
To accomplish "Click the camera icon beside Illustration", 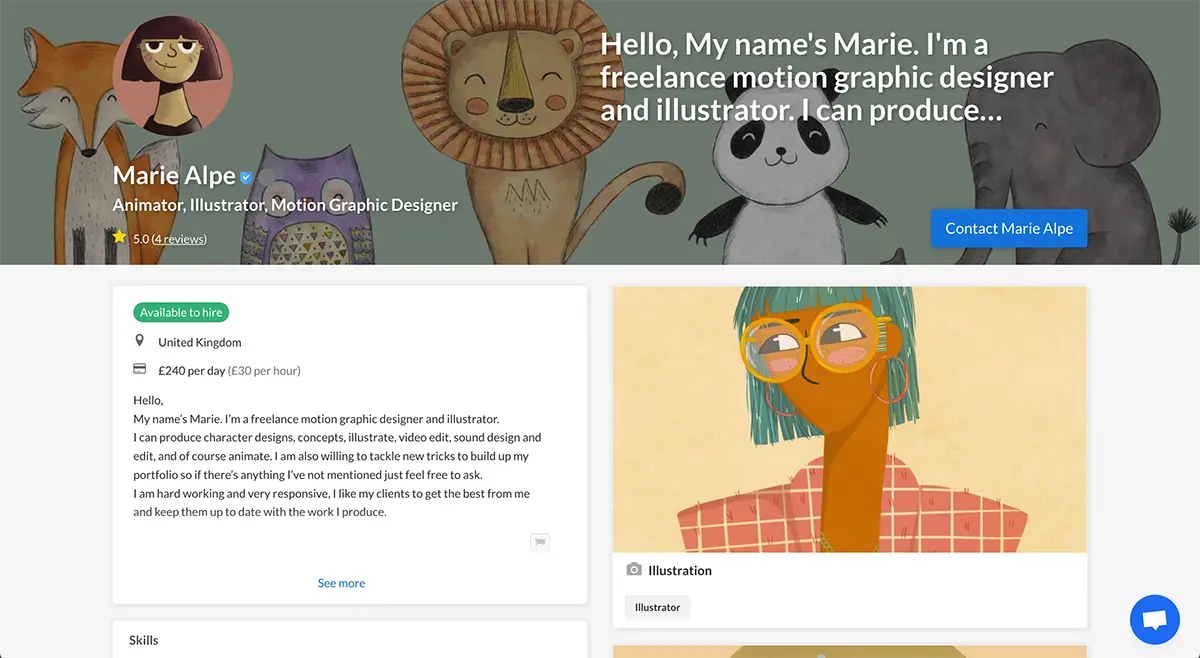I will [x=634, y=570].
